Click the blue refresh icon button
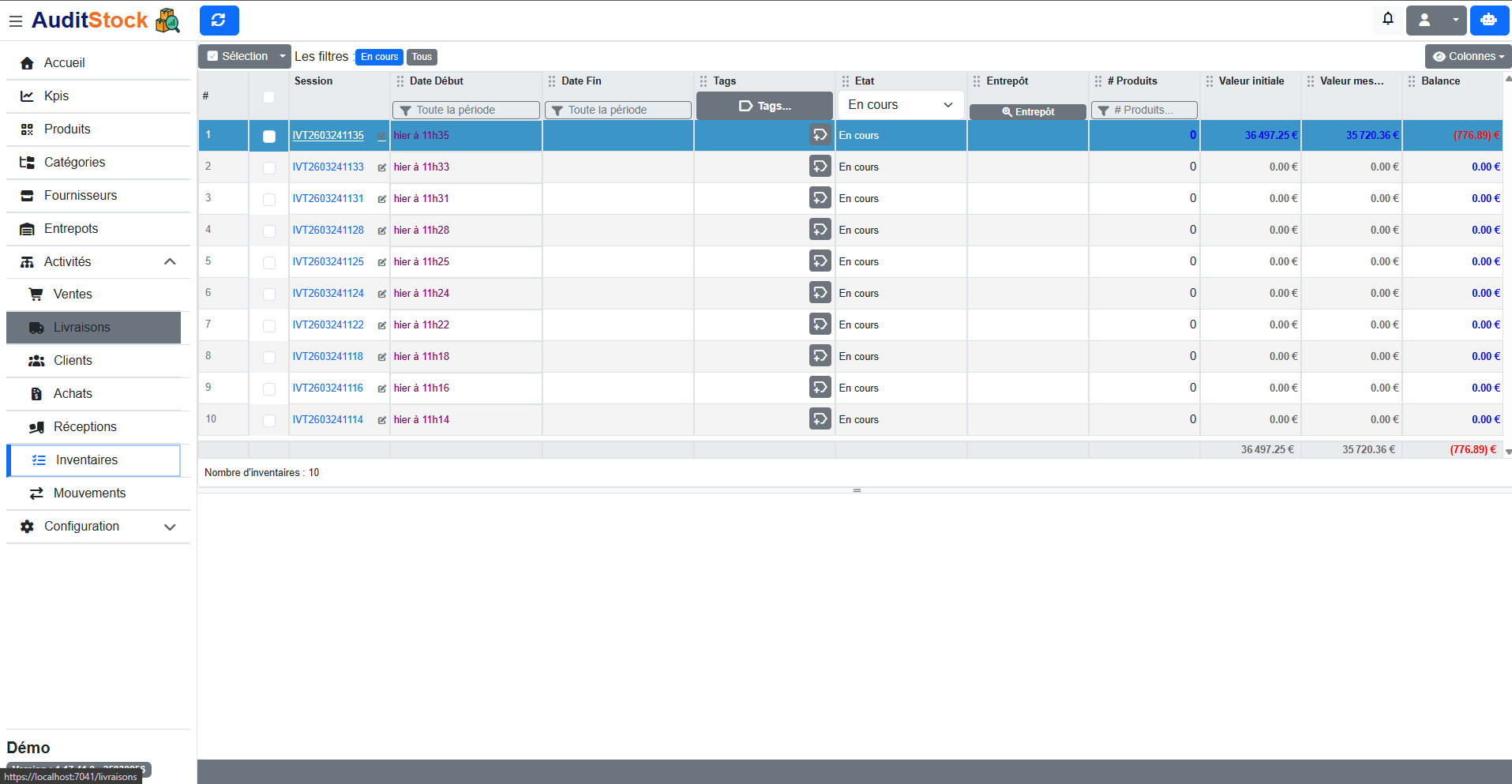This screenshot has height=784, width=1512. [x=219, y=21]
